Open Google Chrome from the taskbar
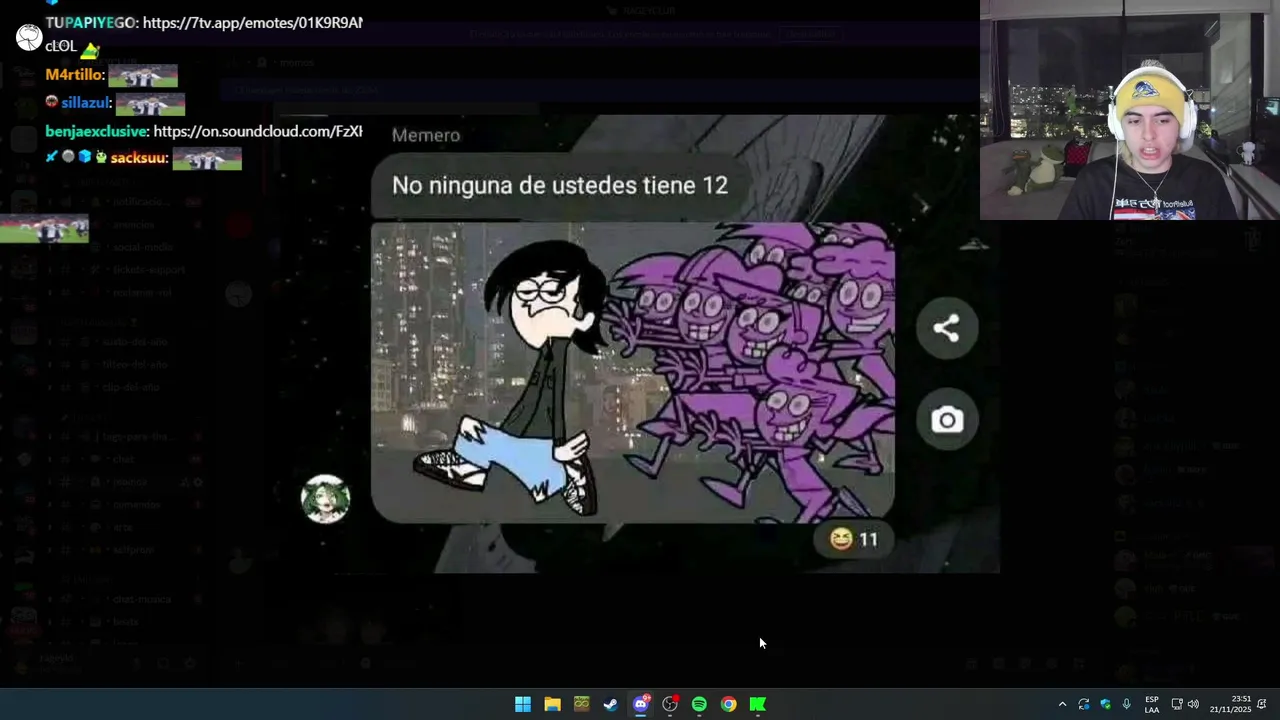This screenshot has height=720, width=1280. 729,704
